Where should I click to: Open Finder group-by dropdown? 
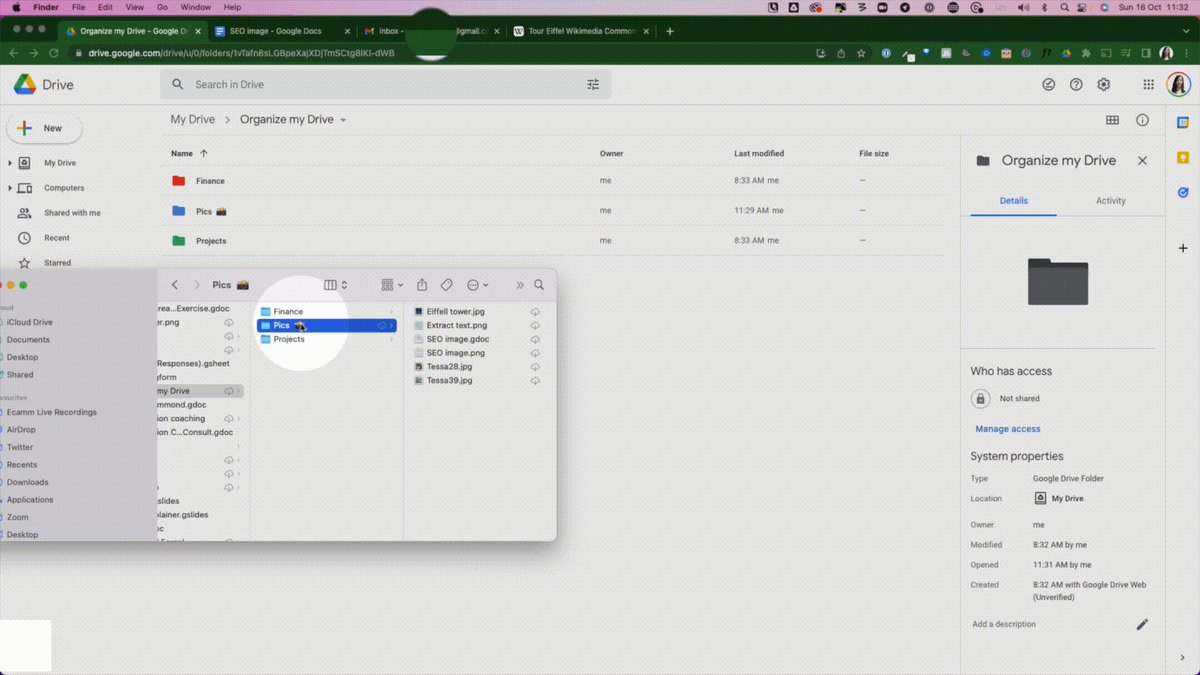(x=392, y=285)
